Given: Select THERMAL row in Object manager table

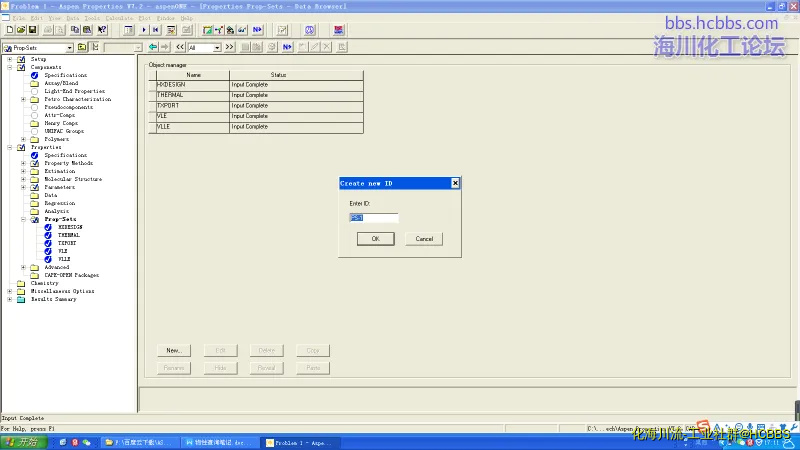Looking at the screenshot, I should [x=256, y=95].
